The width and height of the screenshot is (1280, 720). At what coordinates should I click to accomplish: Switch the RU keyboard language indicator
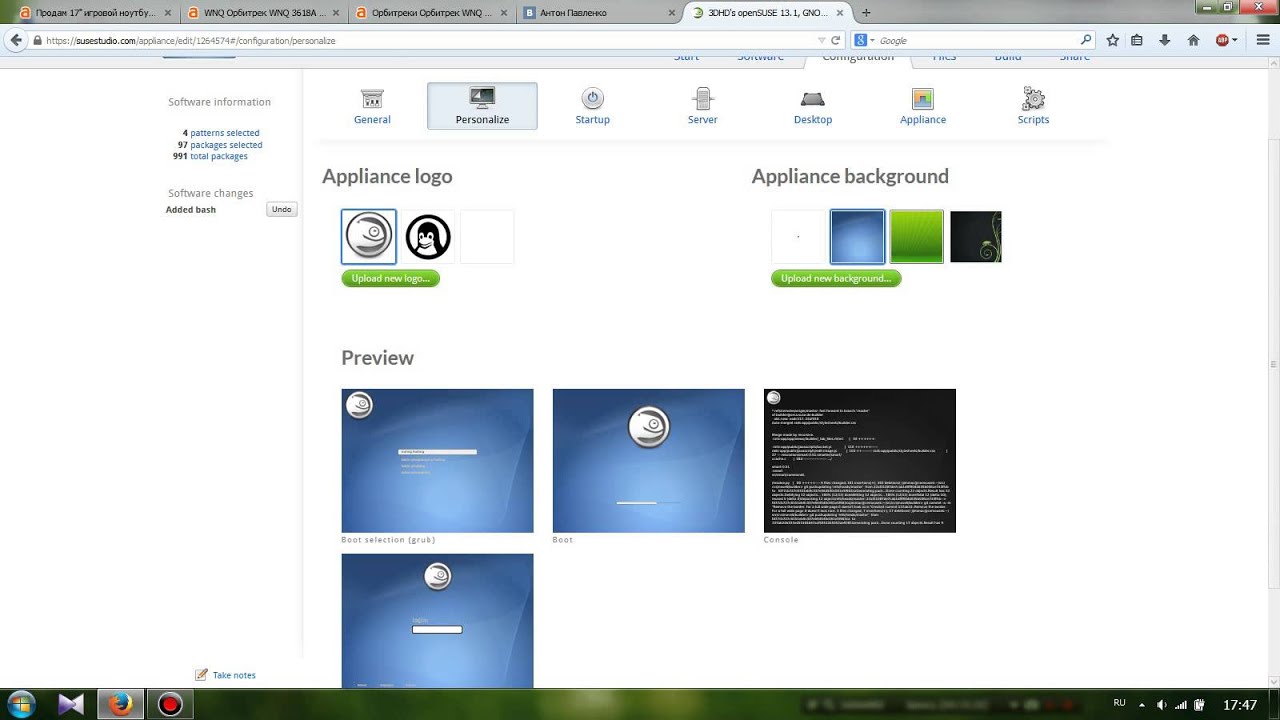point(1119,704)
